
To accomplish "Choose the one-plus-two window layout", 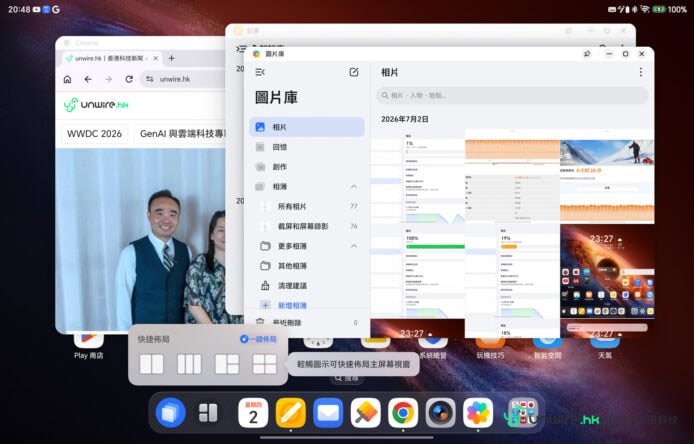I will click(x=227, y=364).
